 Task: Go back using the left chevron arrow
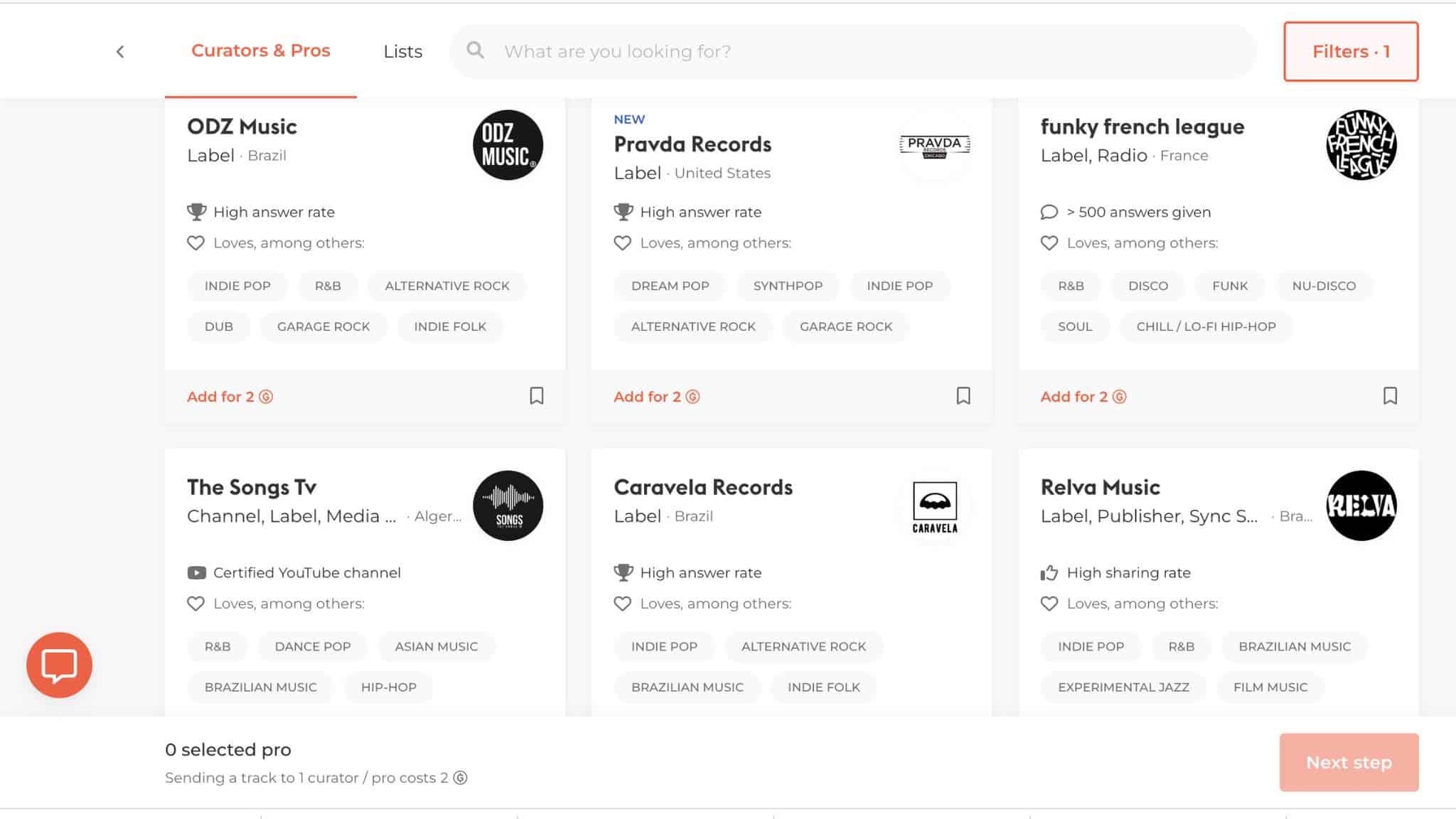120,51
